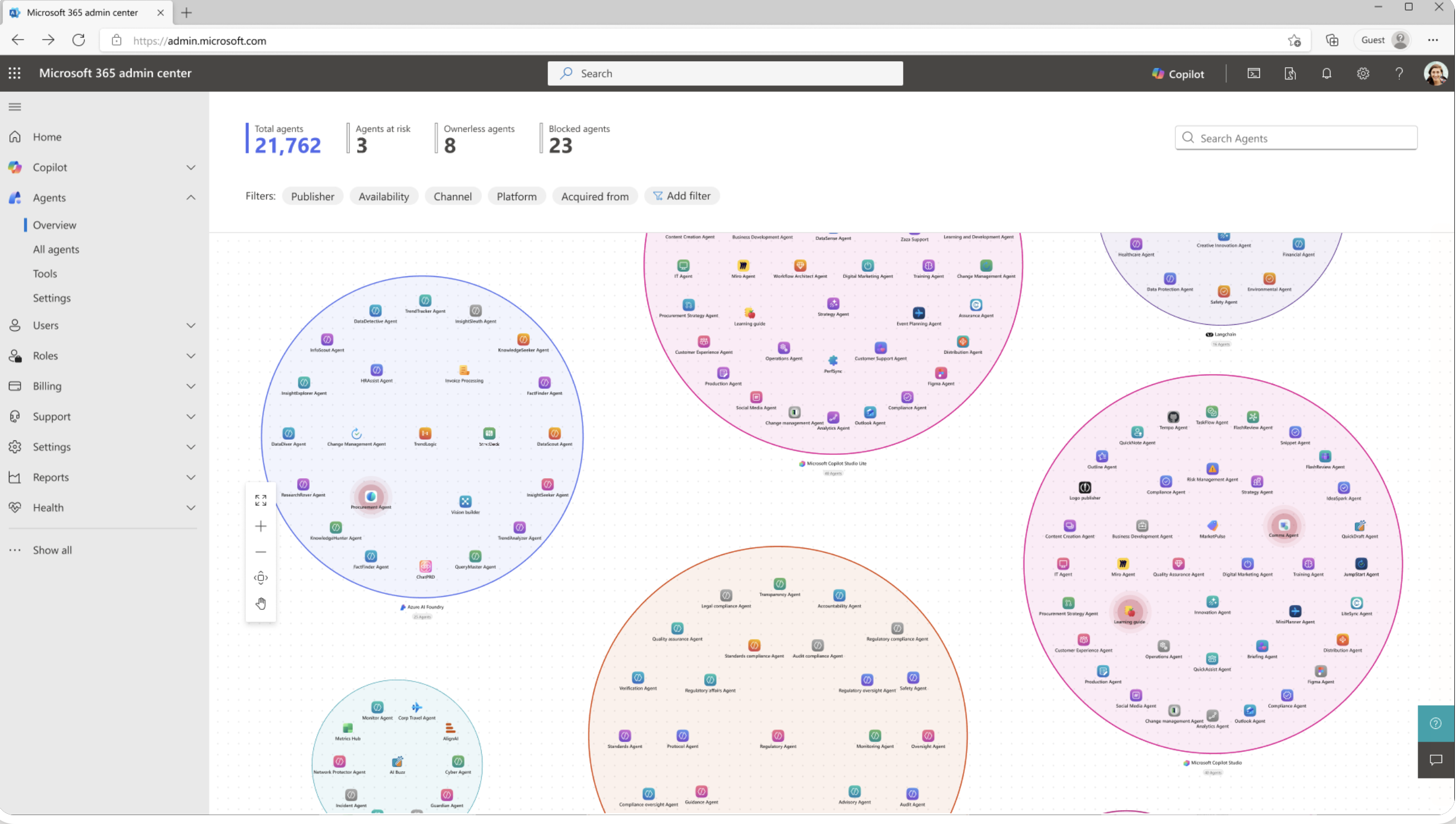Collapse the Agents section in sidebar
The image size is (1456, 824).
click(191, 197)
